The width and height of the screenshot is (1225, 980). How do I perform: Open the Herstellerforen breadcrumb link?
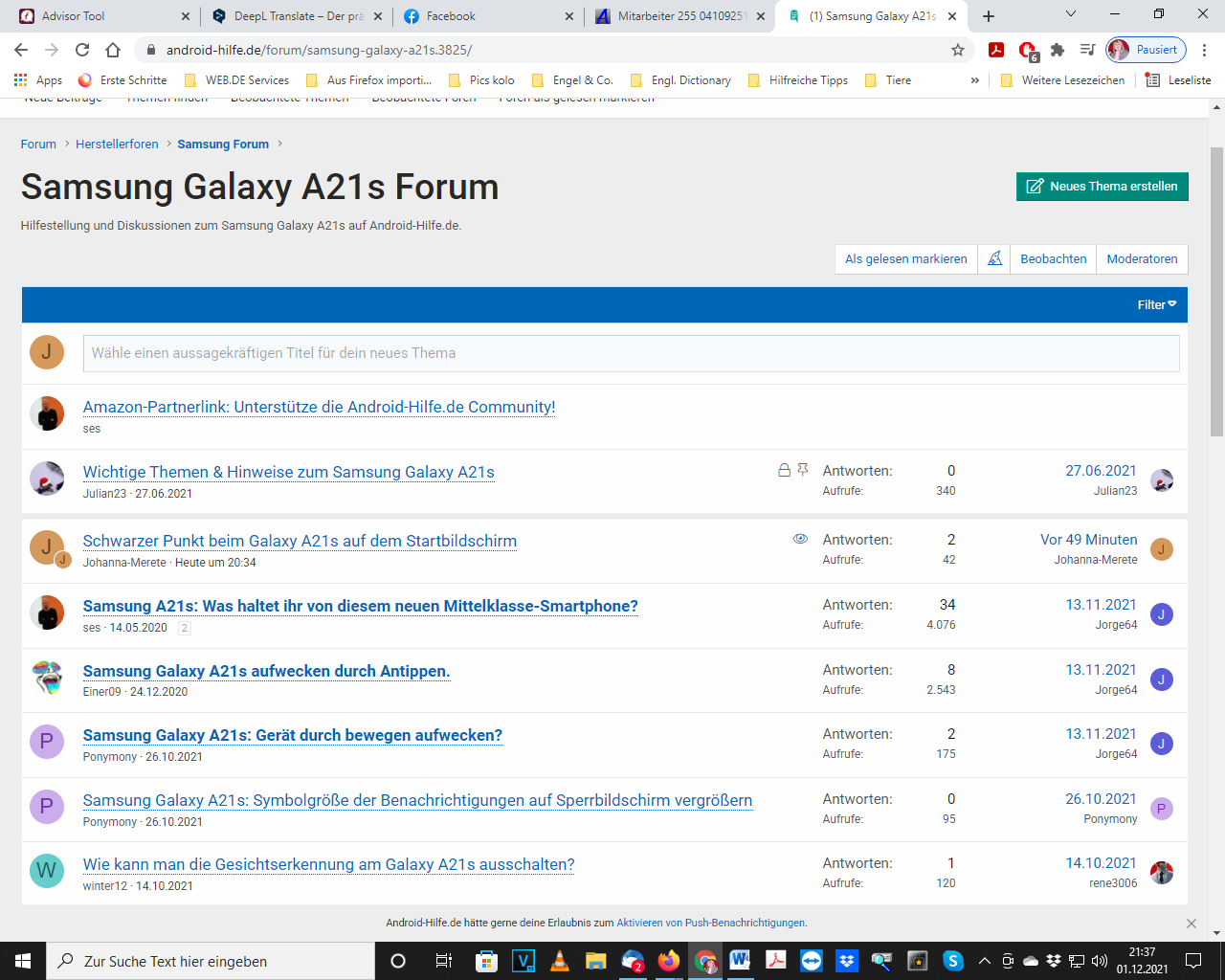click(117, 144)
